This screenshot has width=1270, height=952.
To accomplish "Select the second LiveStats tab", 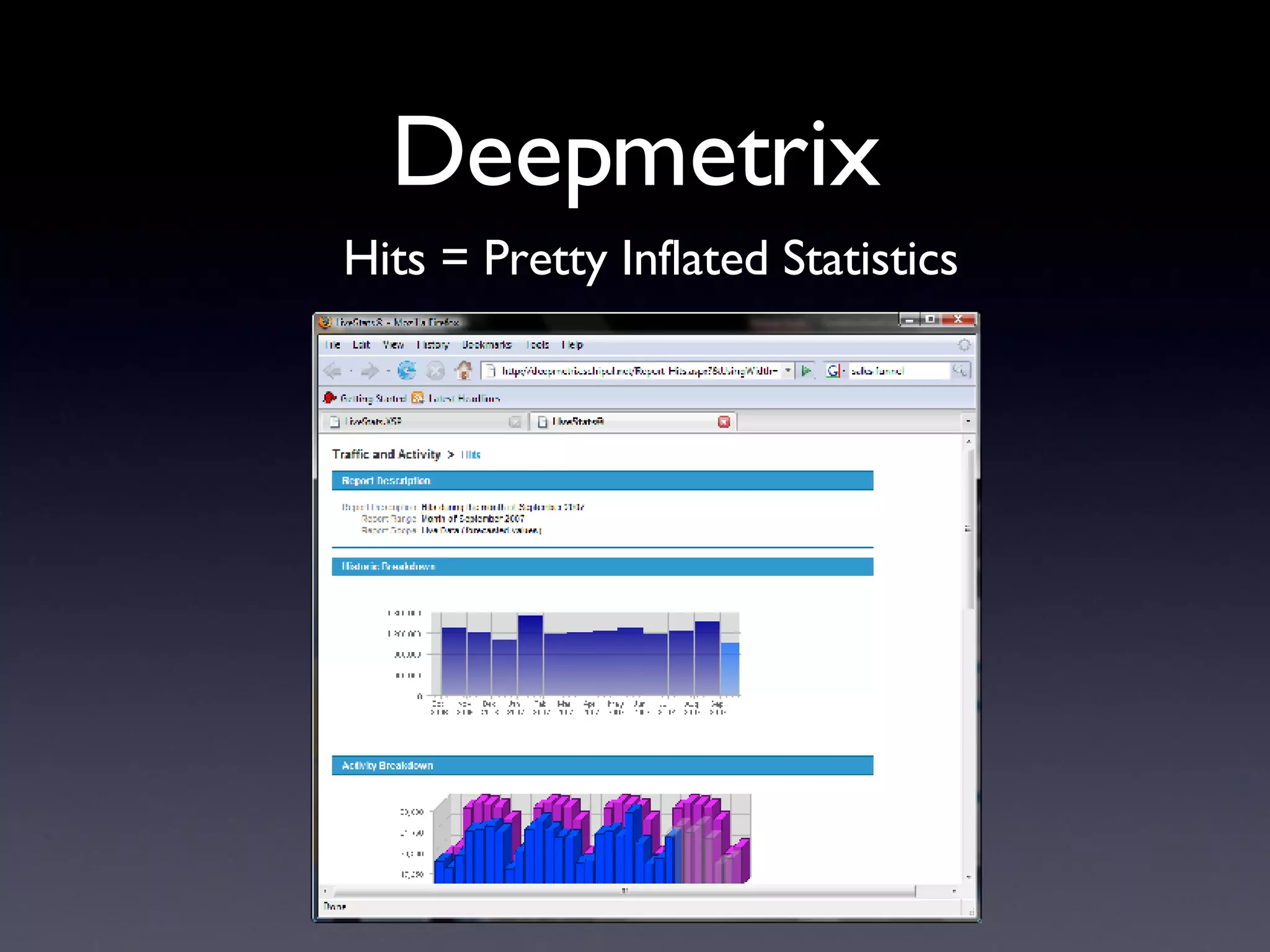I will tap(633, 421).
